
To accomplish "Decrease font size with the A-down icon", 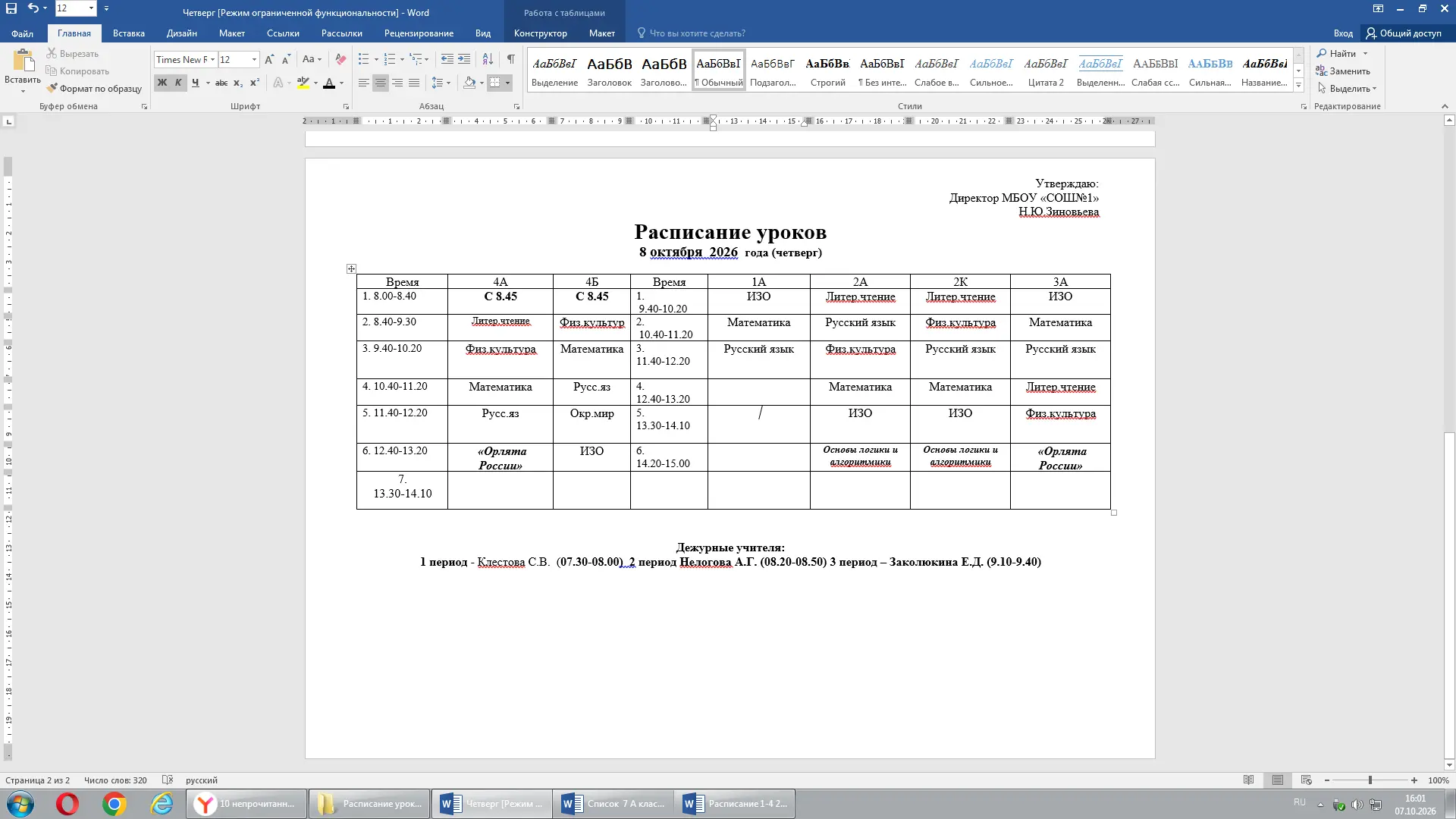I will 286,59.
